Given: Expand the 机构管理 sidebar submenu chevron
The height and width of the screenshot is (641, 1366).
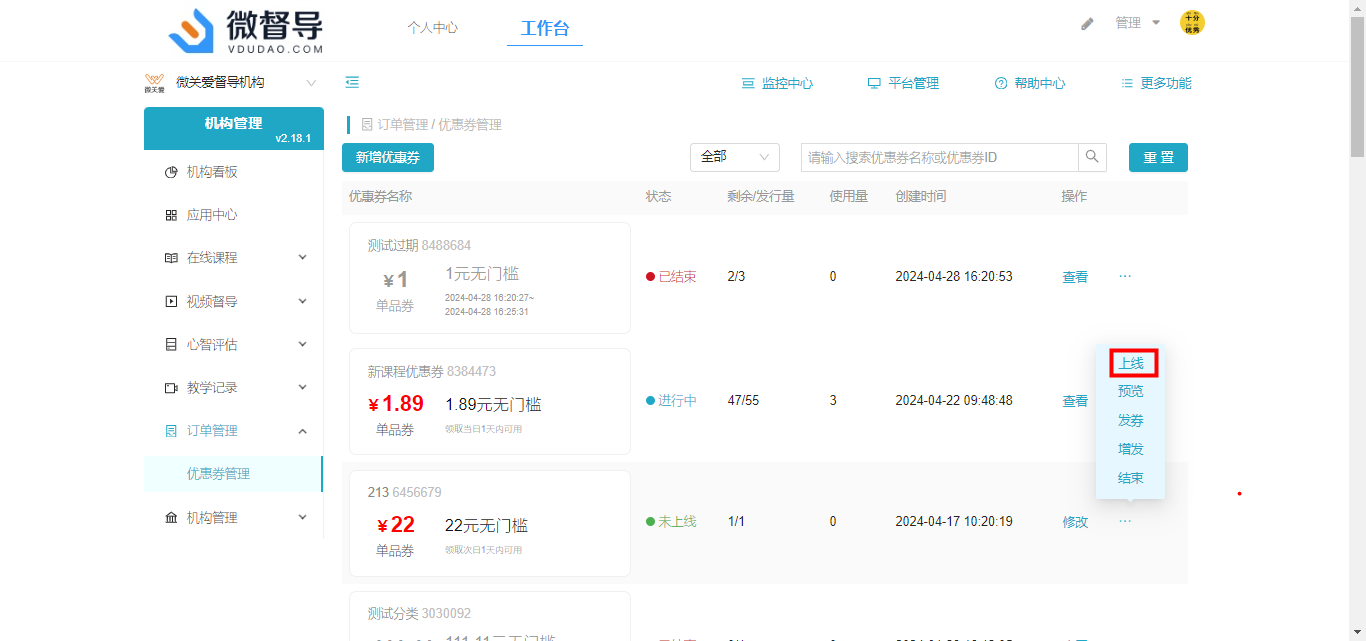Looking at the screenshot, I should click(x=303, y=517).
